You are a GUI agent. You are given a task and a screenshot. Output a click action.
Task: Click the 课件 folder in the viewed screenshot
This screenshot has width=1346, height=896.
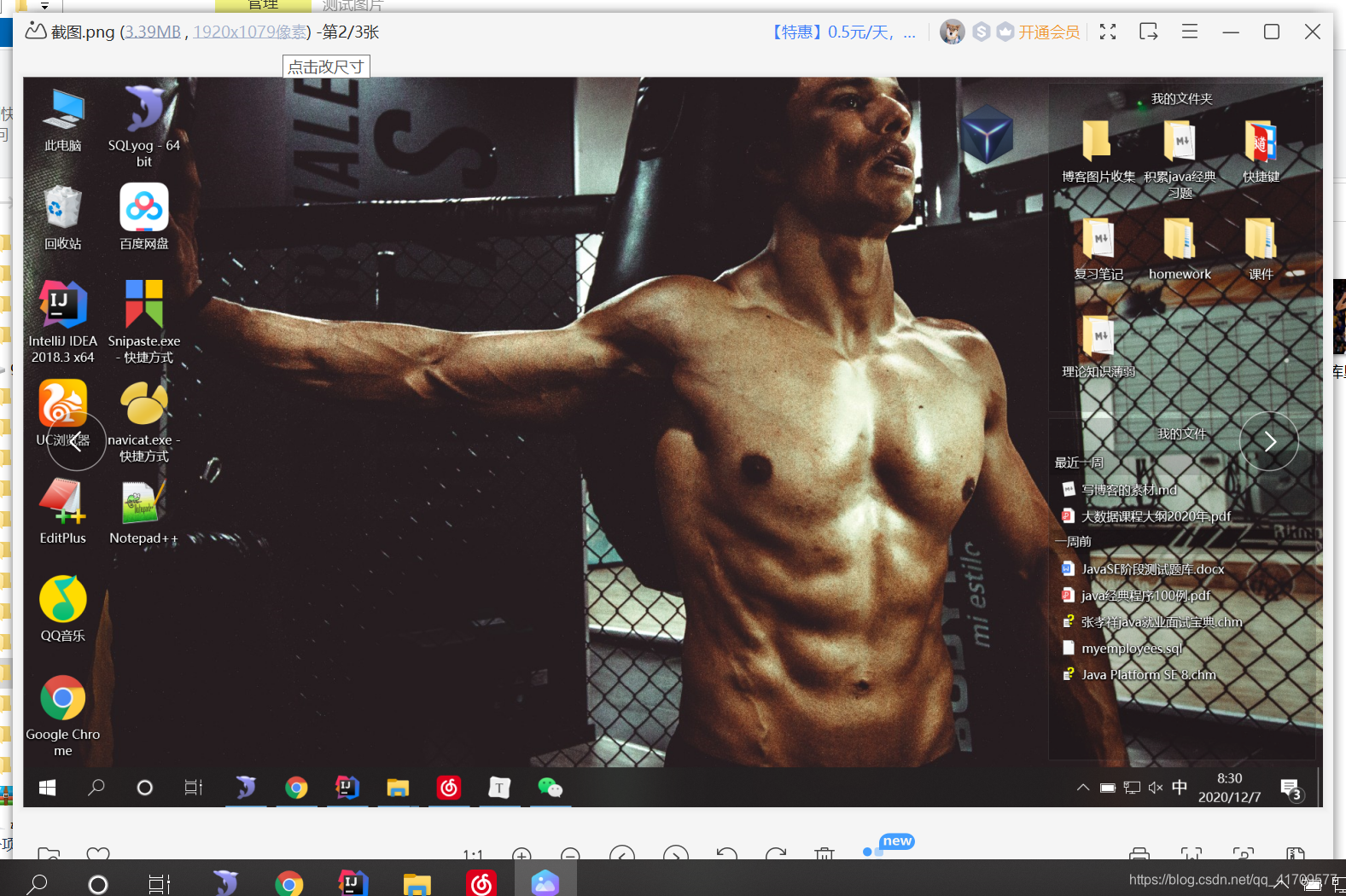point(1261,249)
